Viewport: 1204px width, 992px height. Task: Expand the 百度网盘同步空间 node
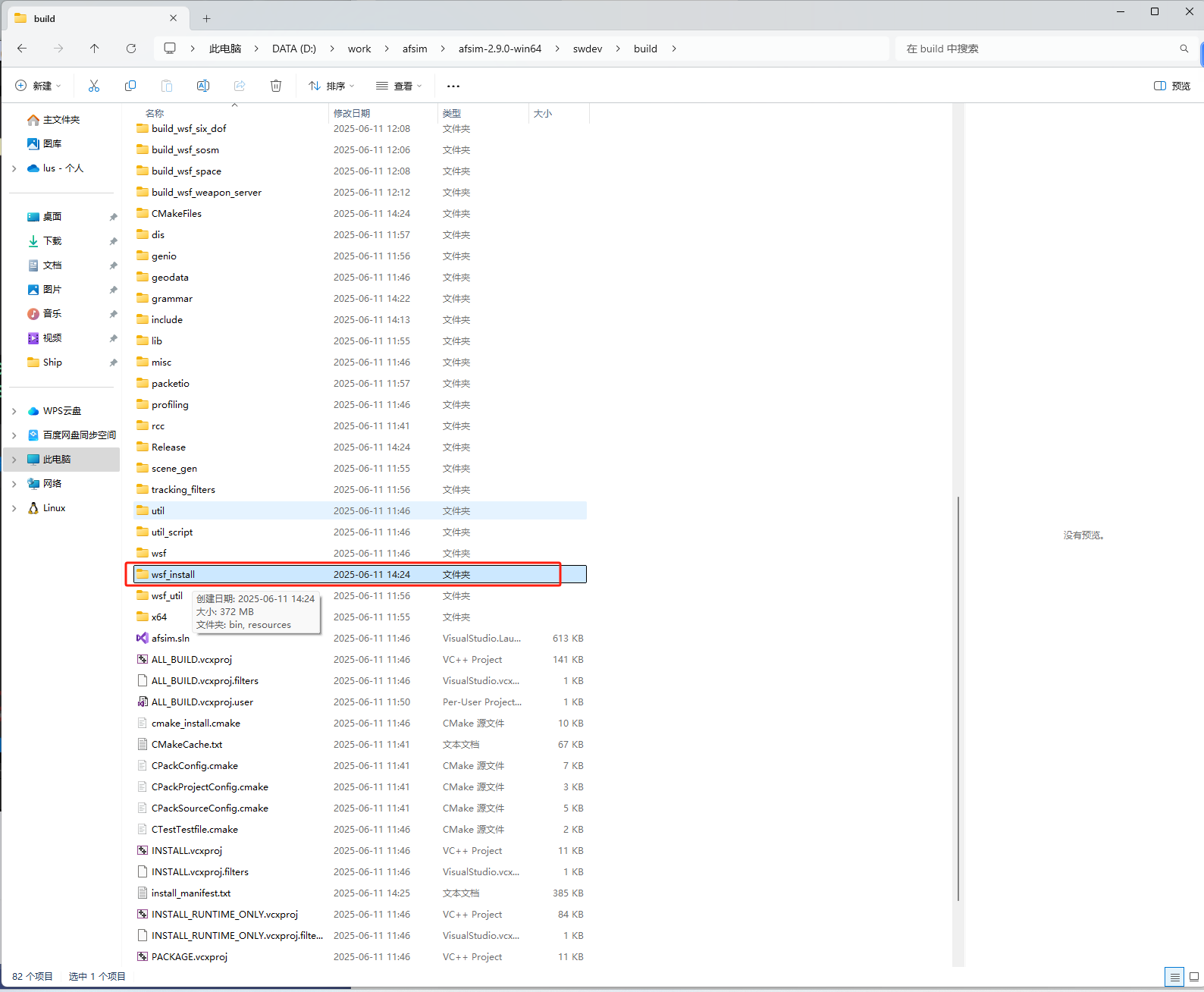14,435
